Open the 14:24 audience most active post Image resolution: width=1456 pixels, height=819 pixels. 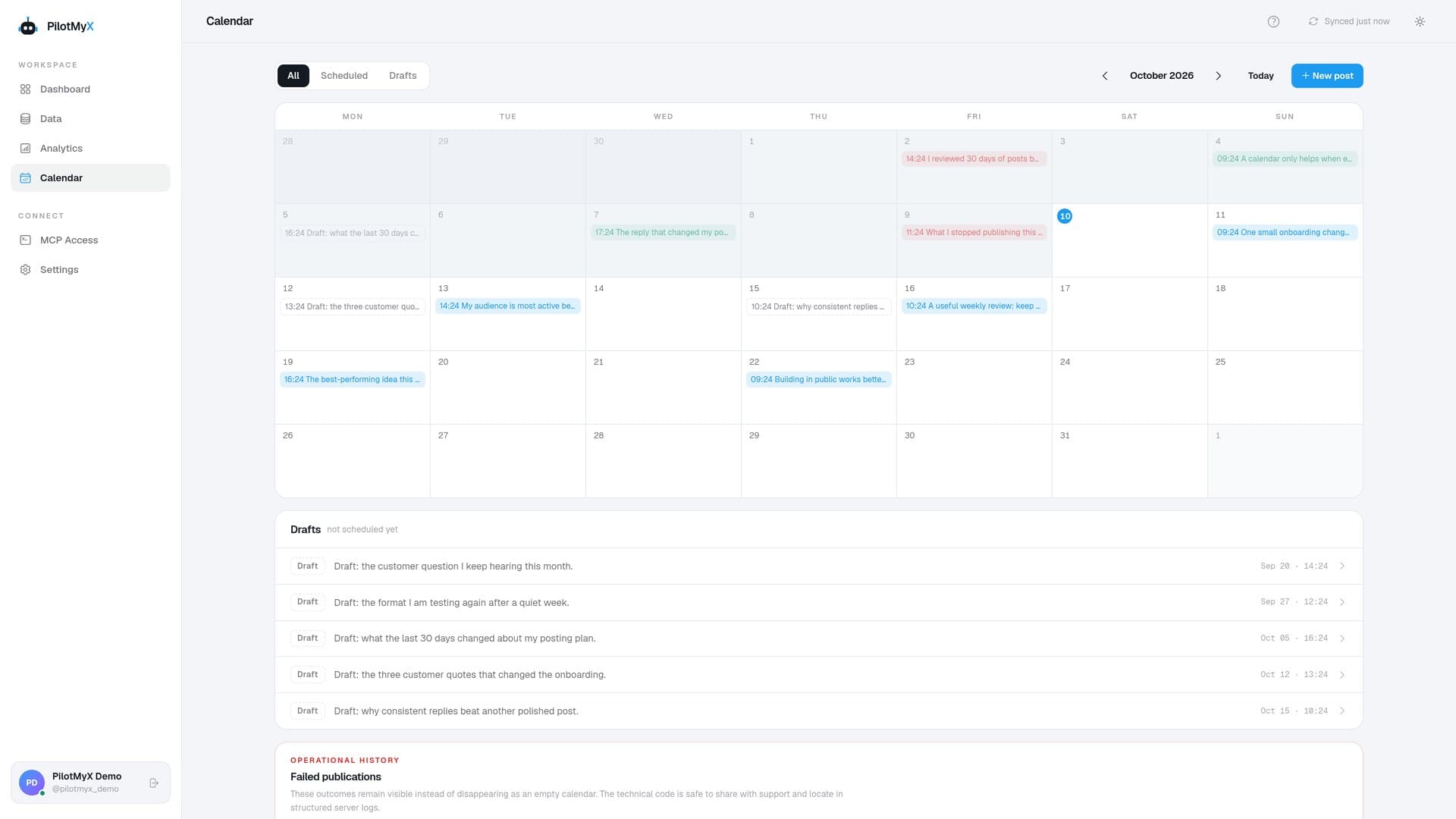tap(507, 306)
